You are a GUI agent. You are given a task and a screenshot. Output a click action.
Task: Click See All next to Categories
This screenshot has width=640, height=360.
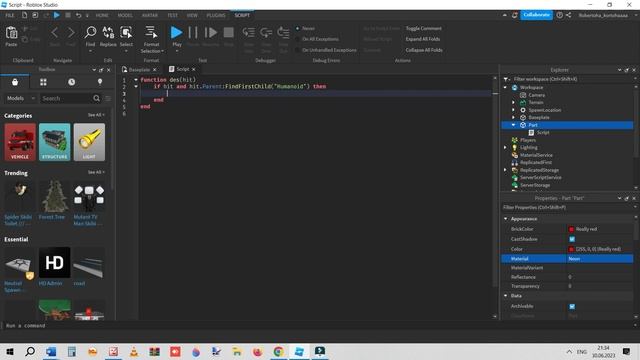pyautogui.click(x=96, y=115)
